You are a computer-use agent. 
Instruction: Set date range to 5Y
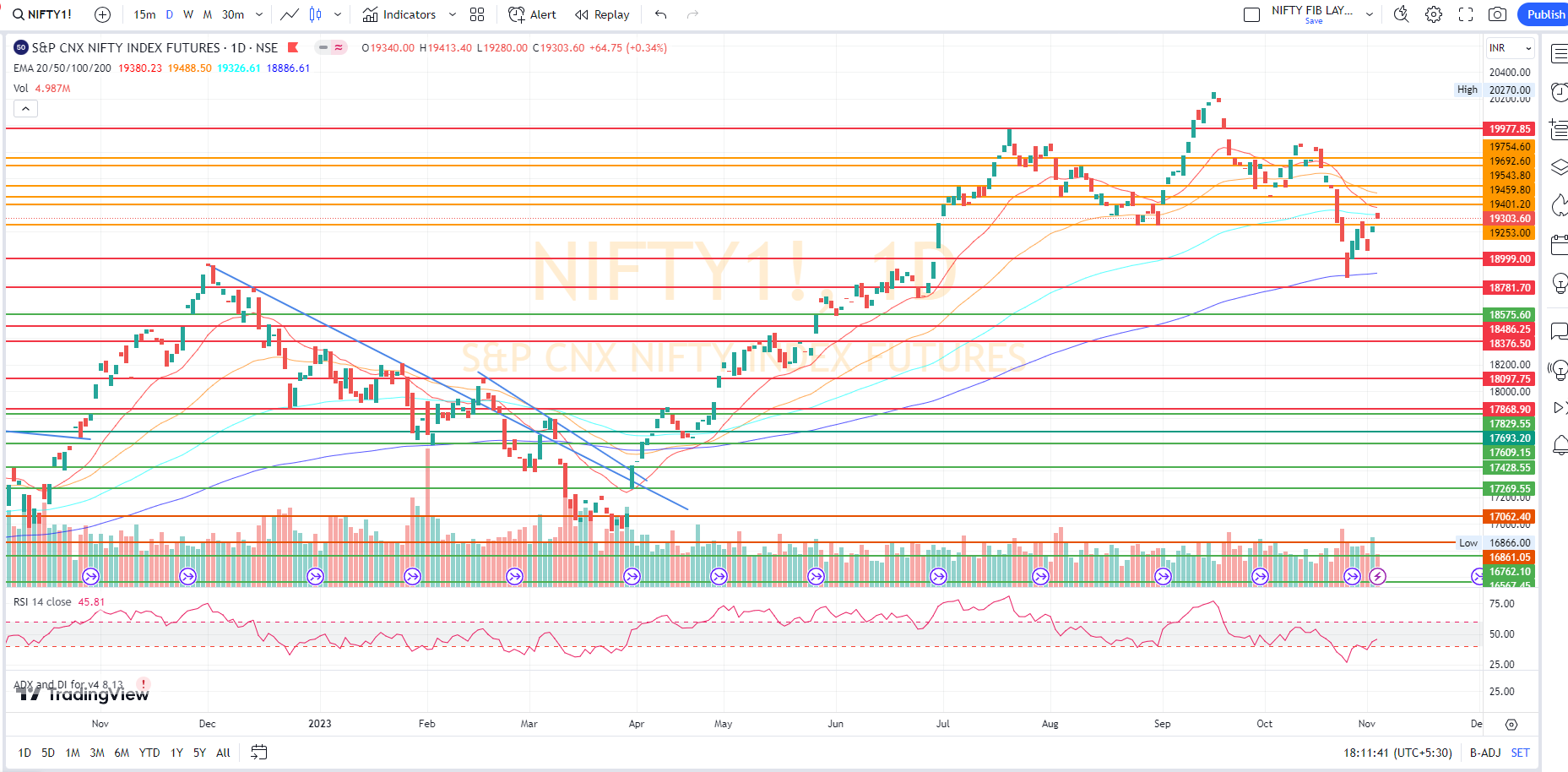click(199, 753)
